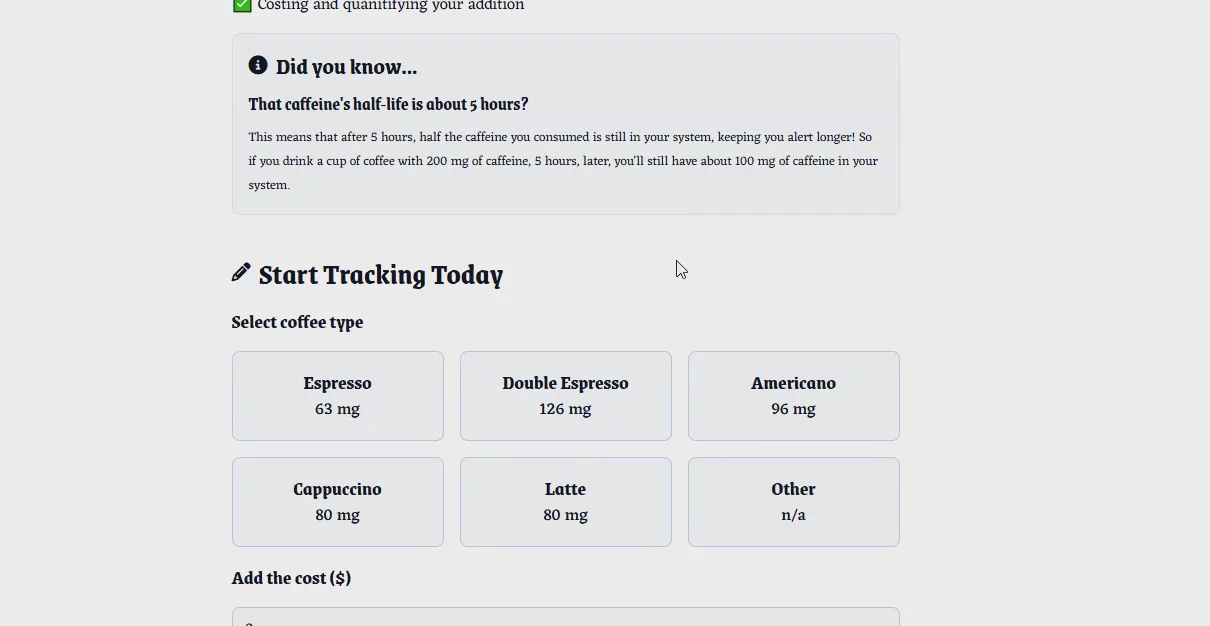This screenshot has width=1210, height=626.
Task: Click the "Did you know..." heading
Action: pyautogui.click(x=346, y=67)
